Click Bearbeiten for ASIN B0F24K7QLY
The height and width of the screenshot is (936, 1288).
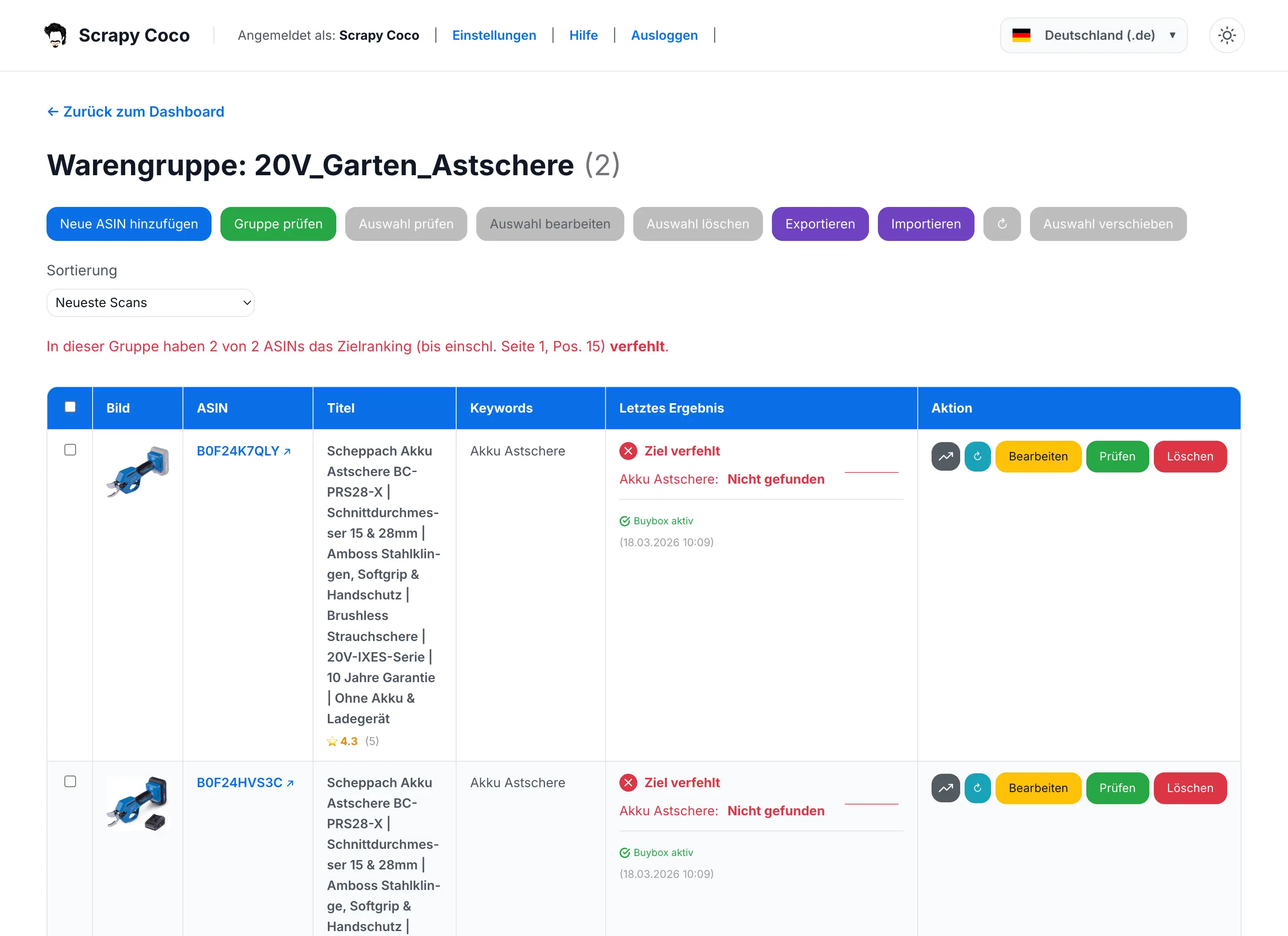click(x=1038, y=456)
